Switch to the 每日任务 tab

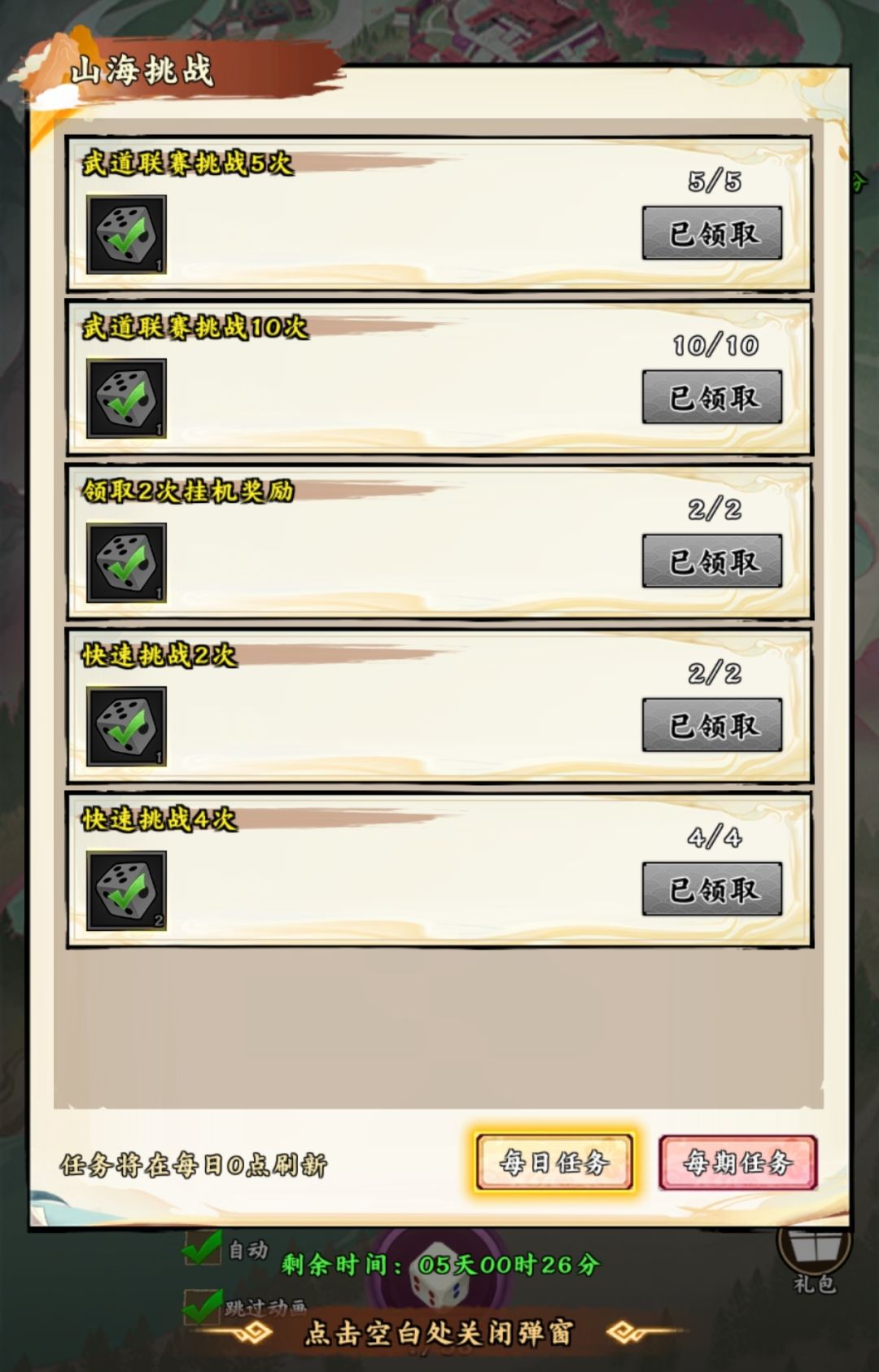[x=554, y=1162]
